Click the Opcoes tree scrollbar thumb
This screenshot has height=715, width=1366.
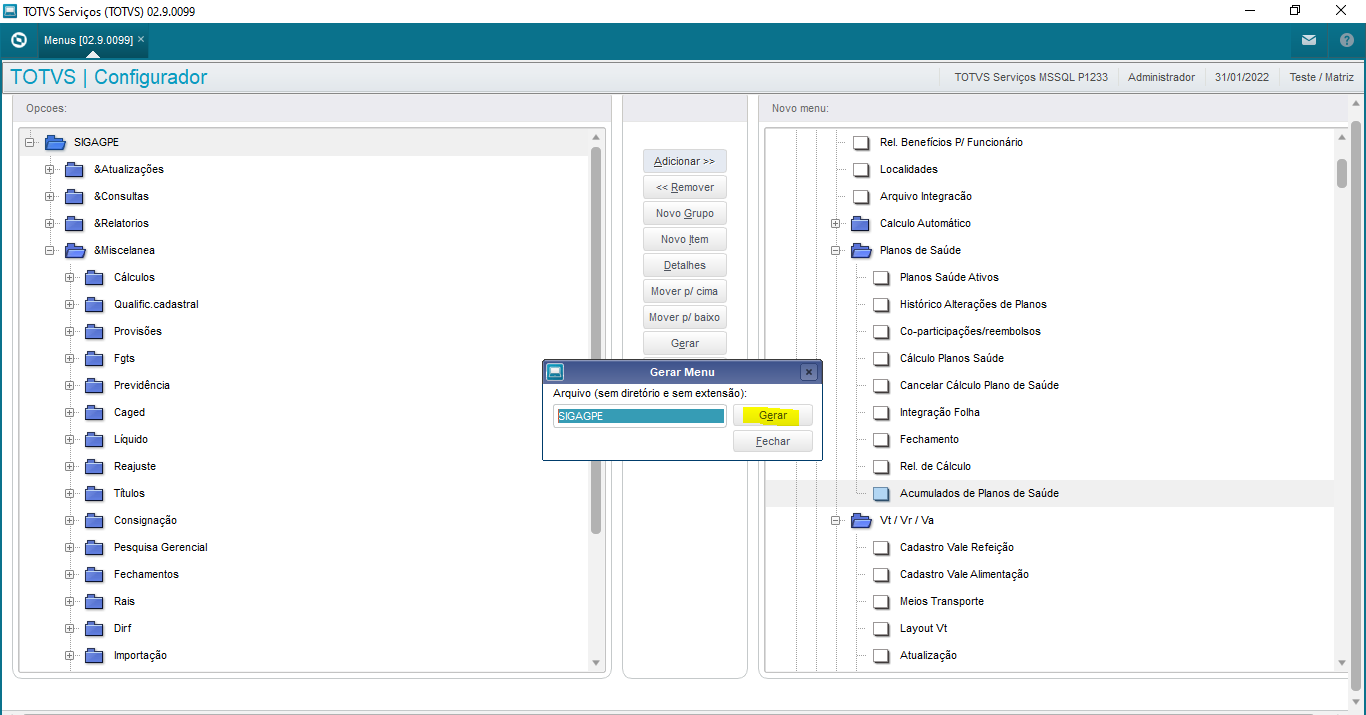click(596, 340)
